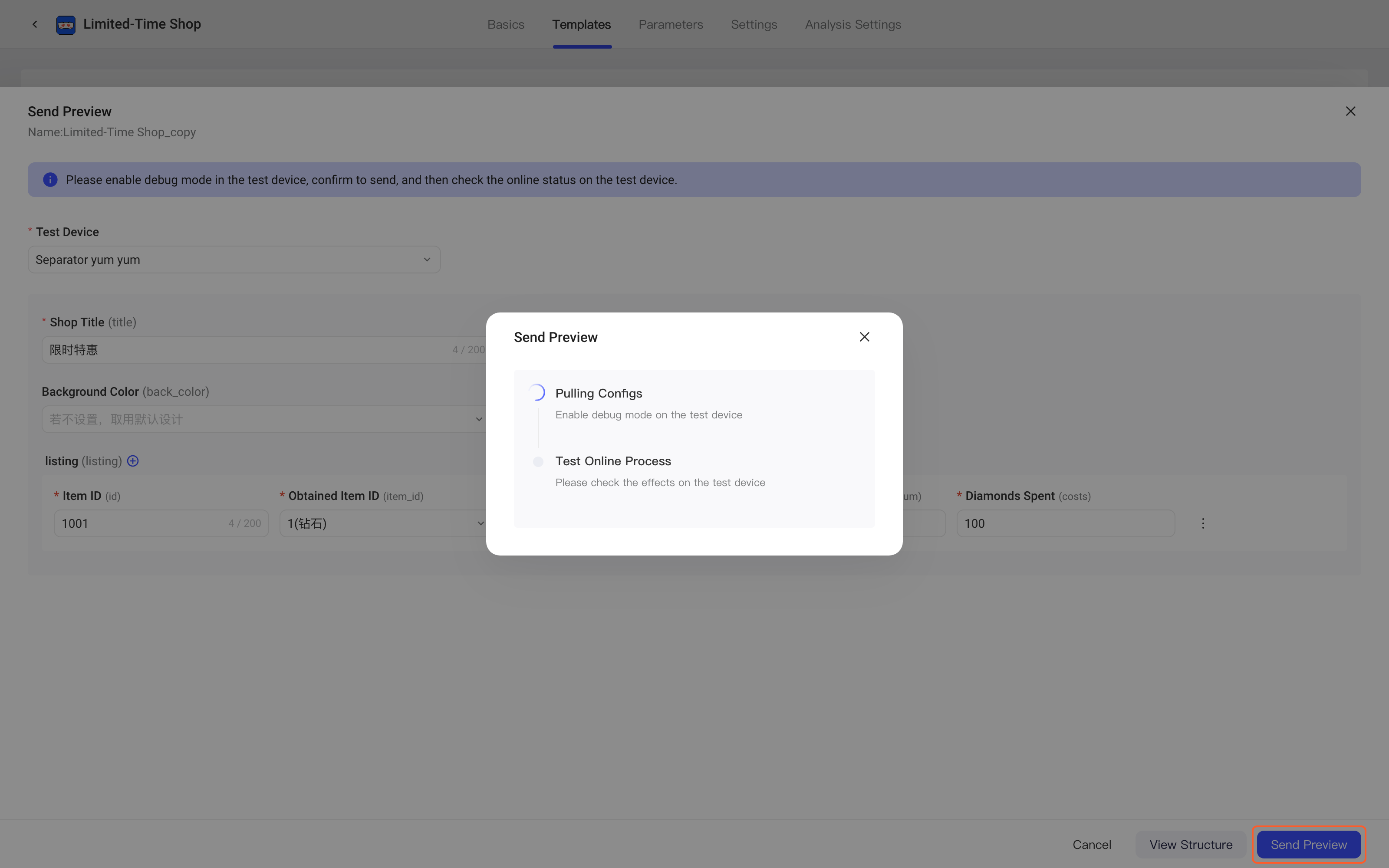Go back using the header arrow
The width and height of the screenshot is (1389, 868).
pos(35,24)
